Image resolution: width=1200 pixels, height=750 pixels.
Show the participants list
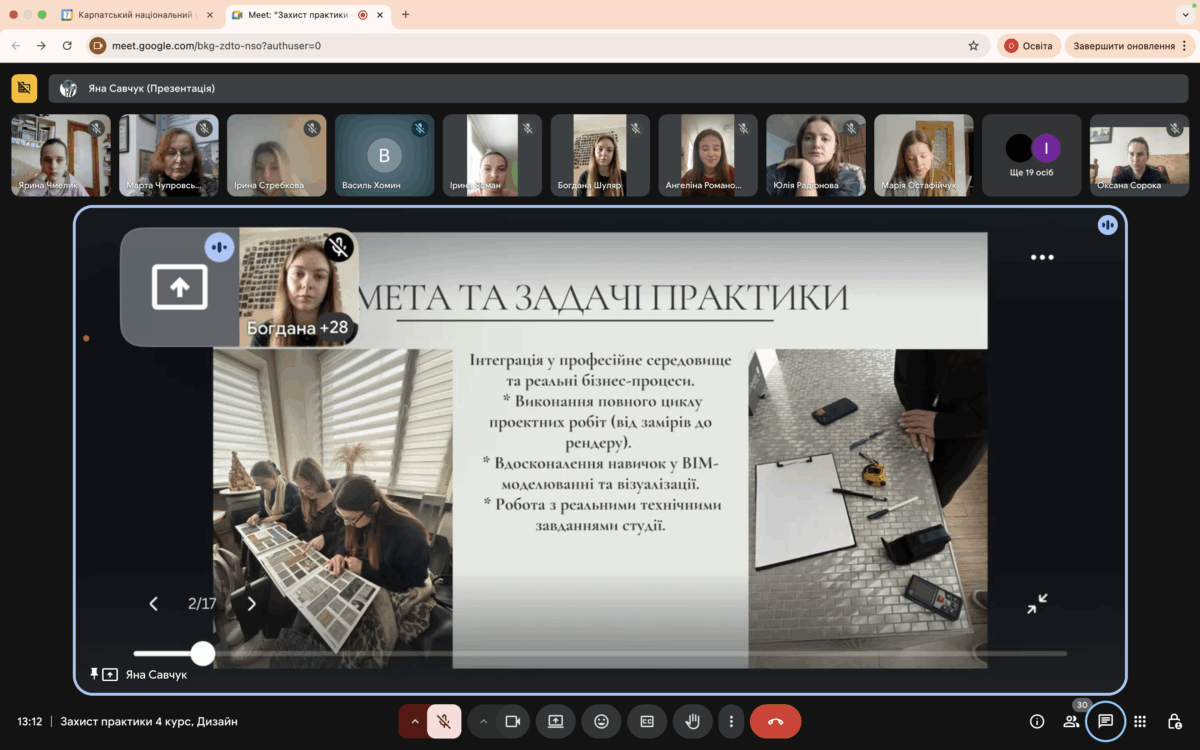[x=1071, y=721]
